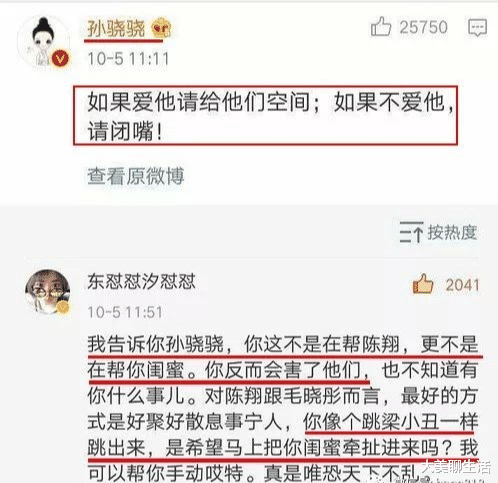
Task: Like 孙骁骁's post with thumbs-up icon
Action: click(x=381, y=27)
